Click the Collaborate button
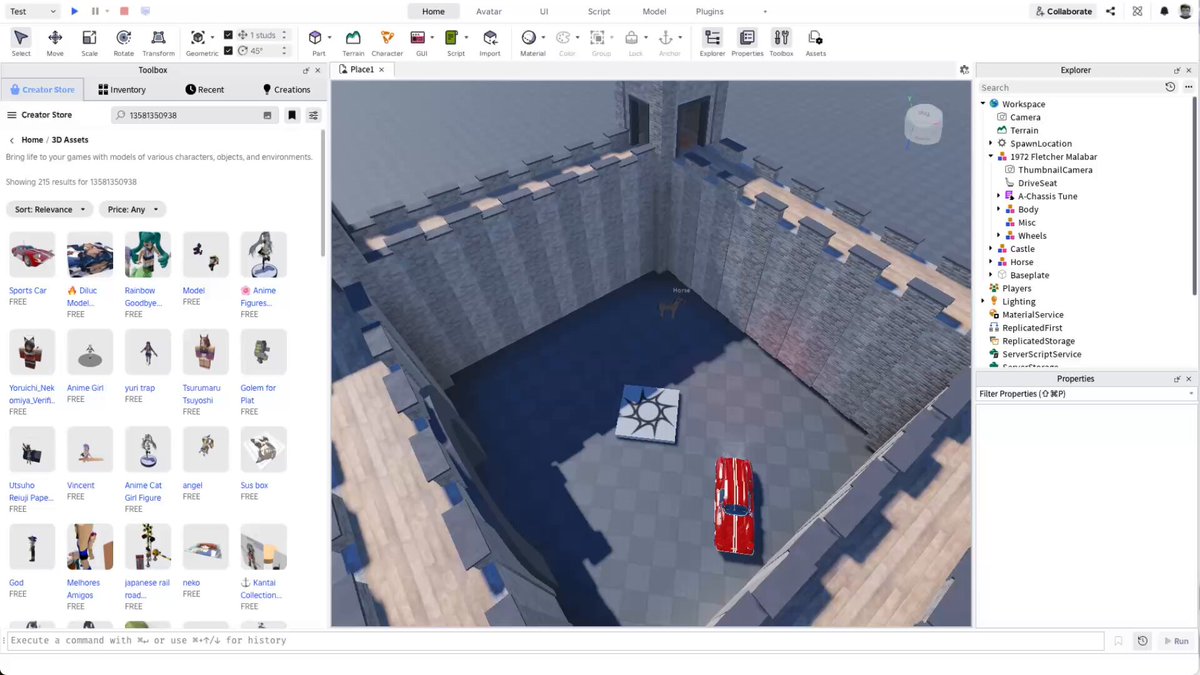The width and height of the screenshot is (1200, 675). [1063, 11]
